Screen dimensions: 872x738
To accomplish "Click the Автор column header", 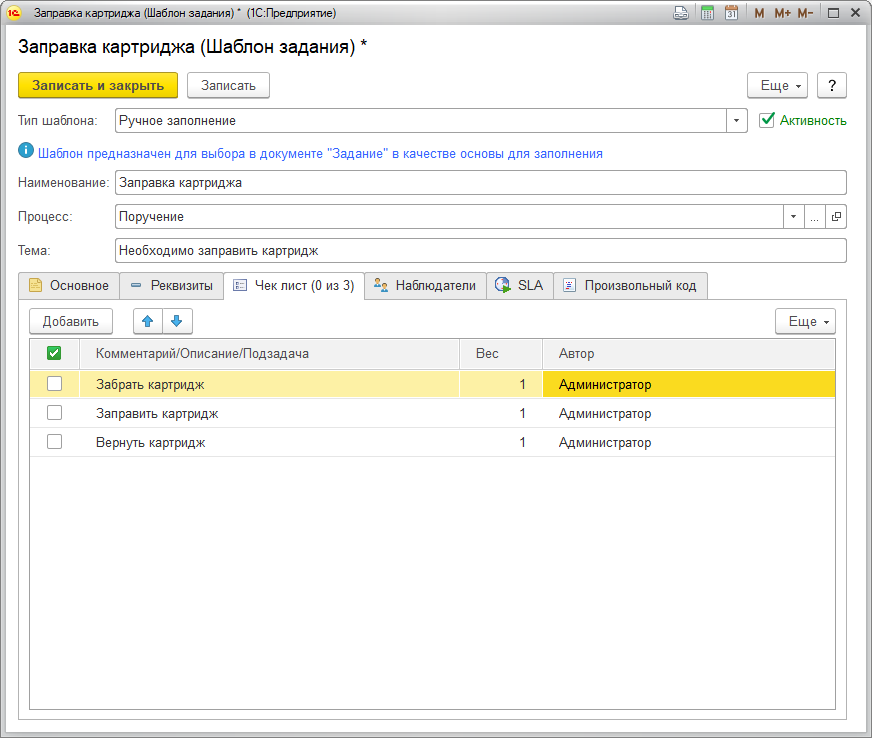I will 689,354.
